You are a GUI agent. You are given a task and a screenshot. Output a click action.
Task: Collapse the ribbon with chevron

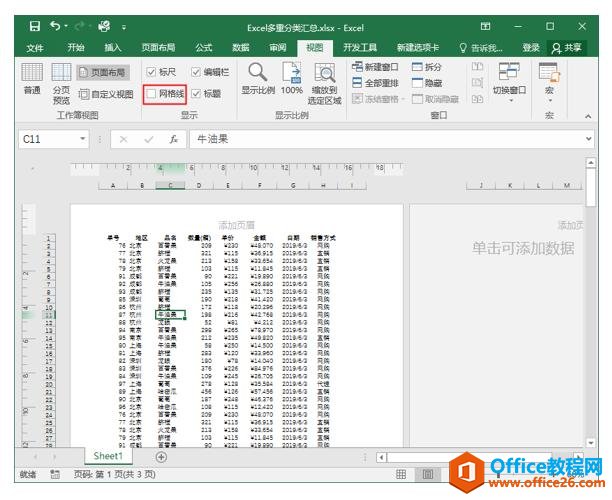click(x=588, y=116)
